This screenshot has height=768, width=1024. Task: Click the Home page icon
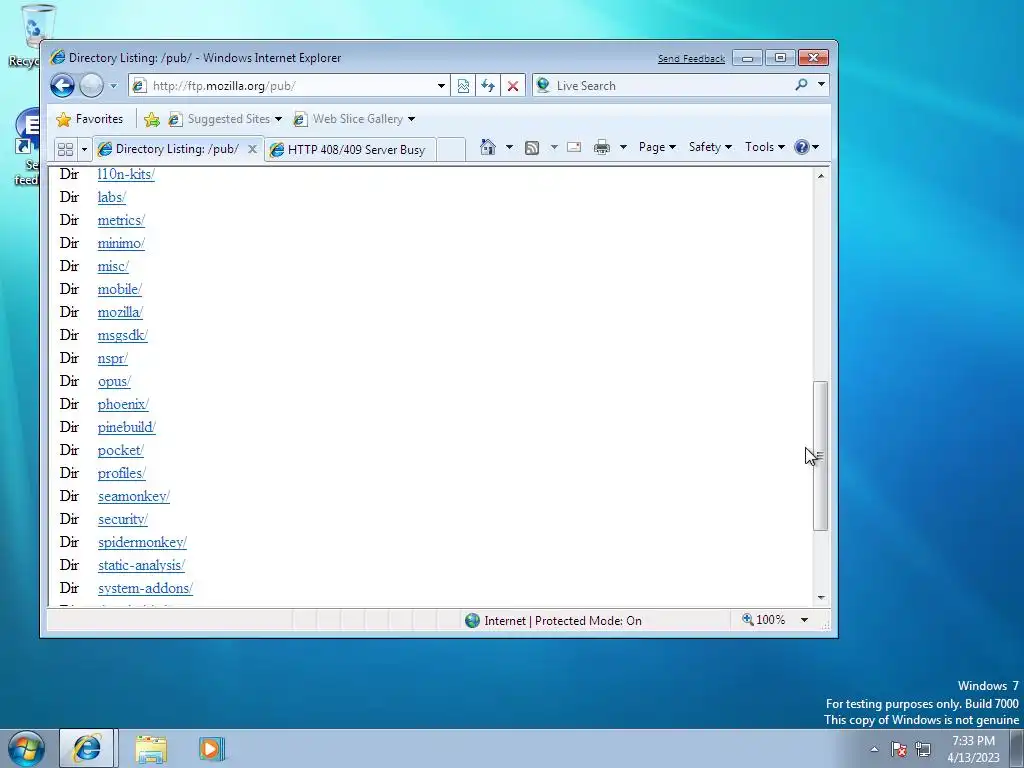[x=488, y=147]
